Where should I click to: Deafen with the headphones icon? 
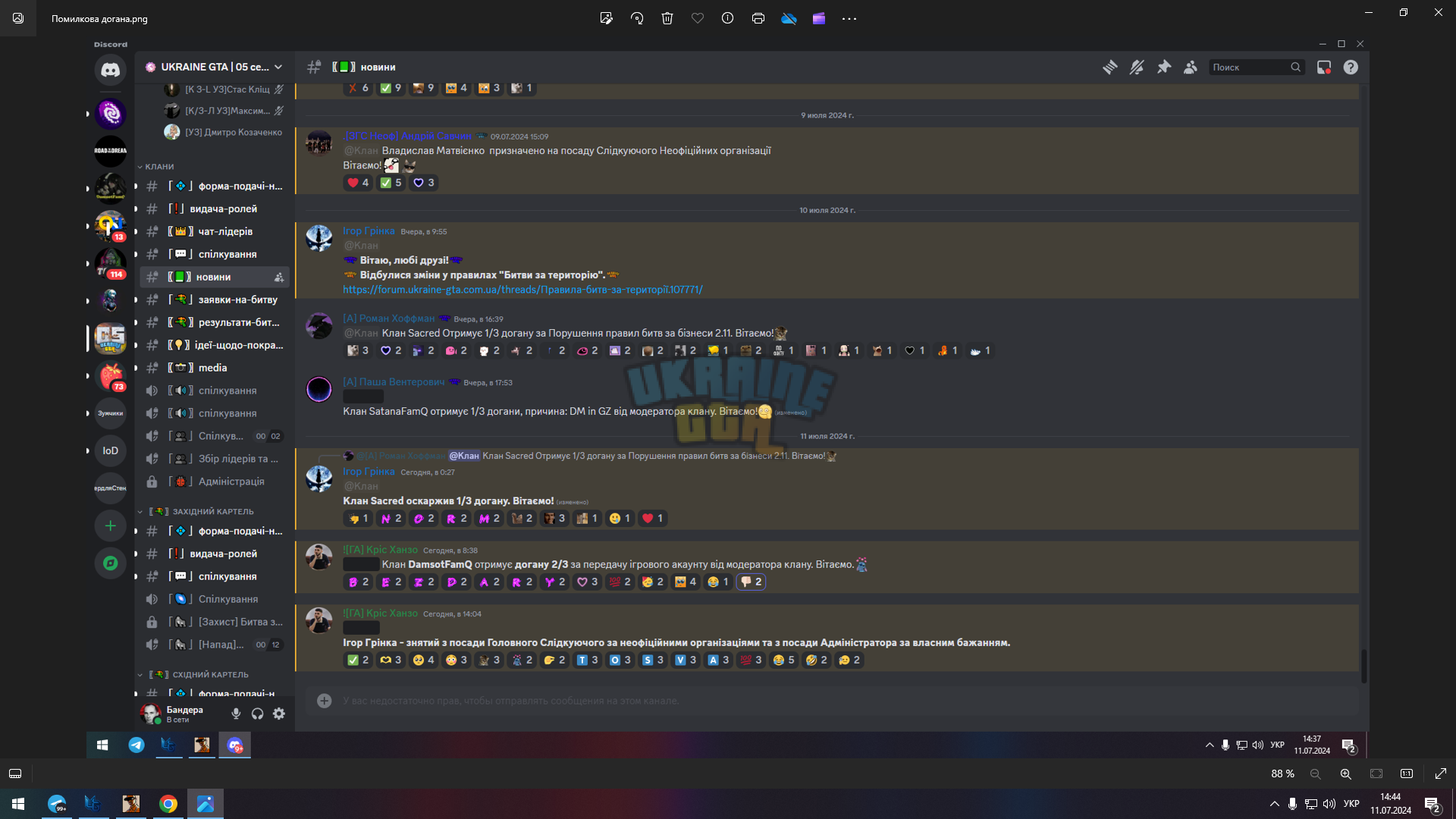[x=258, y=714]
